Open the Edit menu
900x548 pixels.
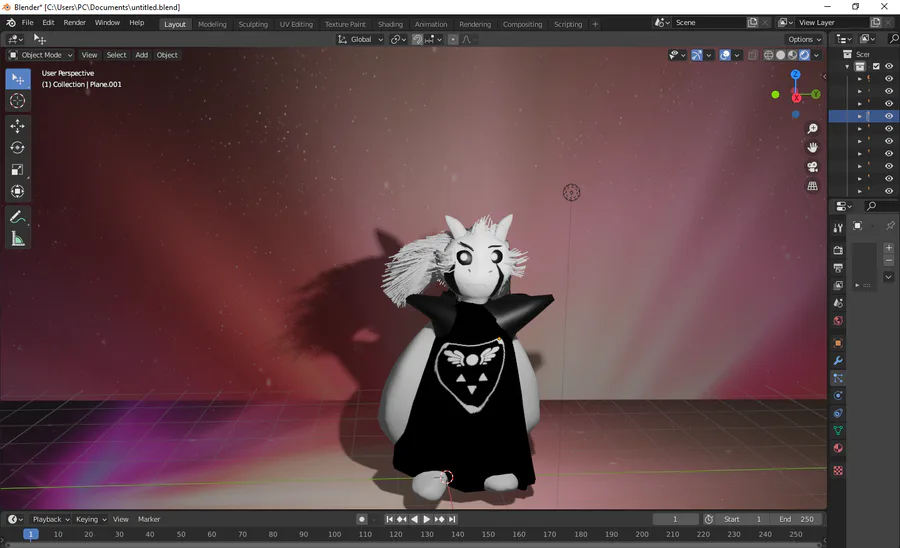(48, 23)
